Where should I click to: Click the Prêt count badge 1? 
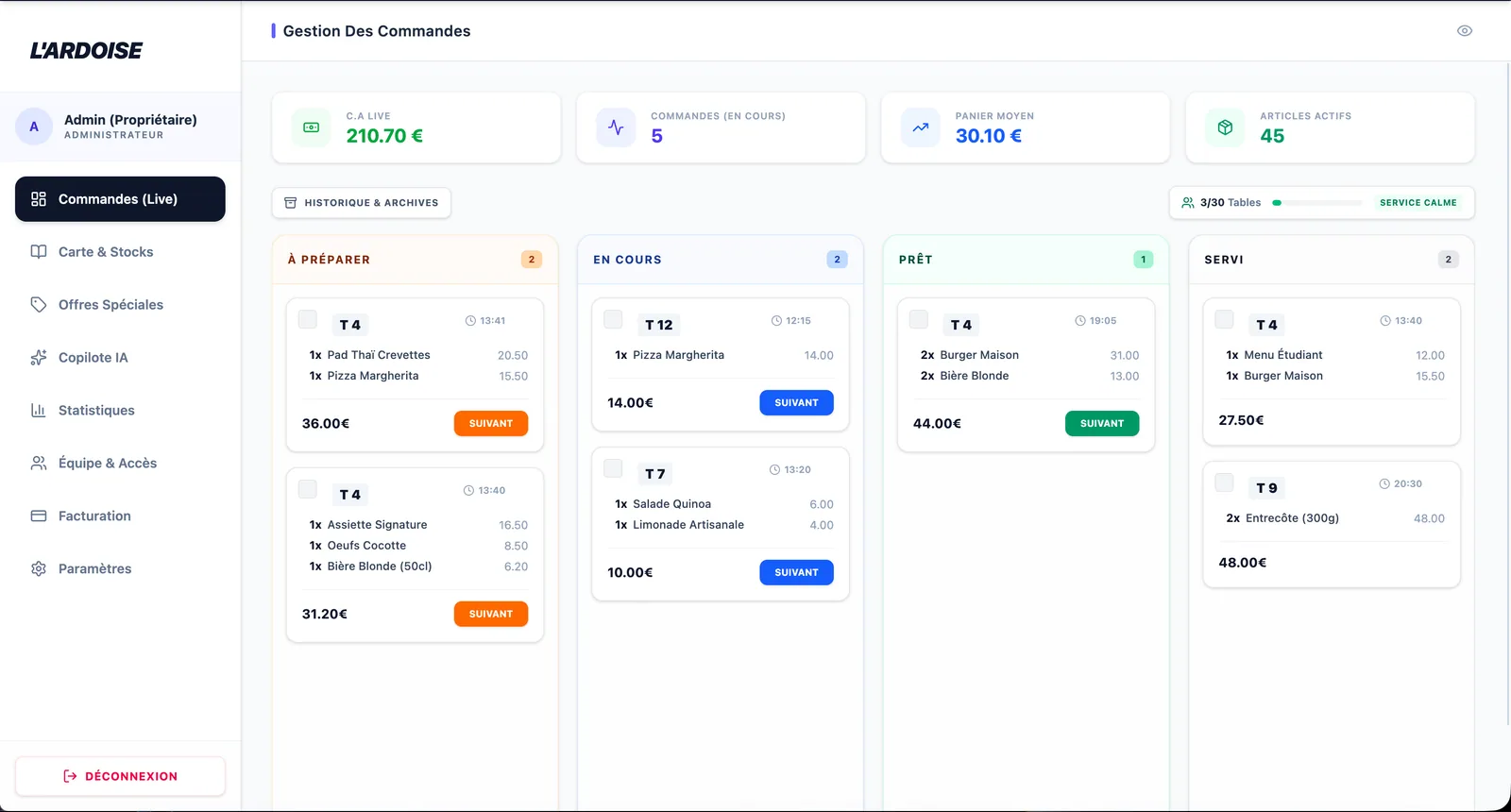[1143, 260]
